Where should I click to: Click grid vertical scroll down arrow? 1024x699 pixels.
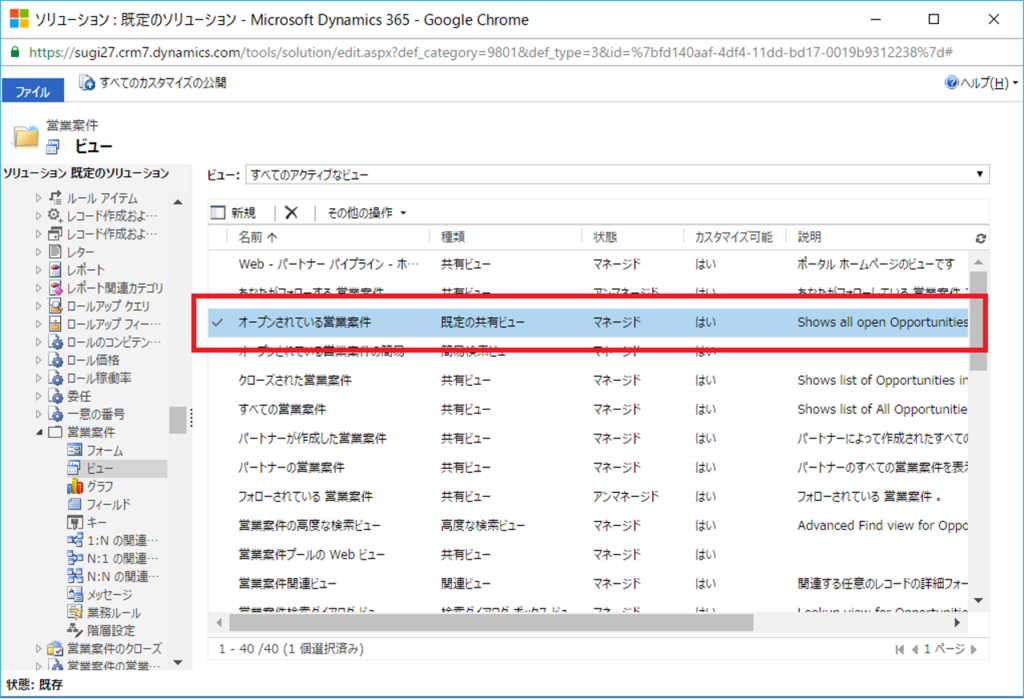coord(978,600)
